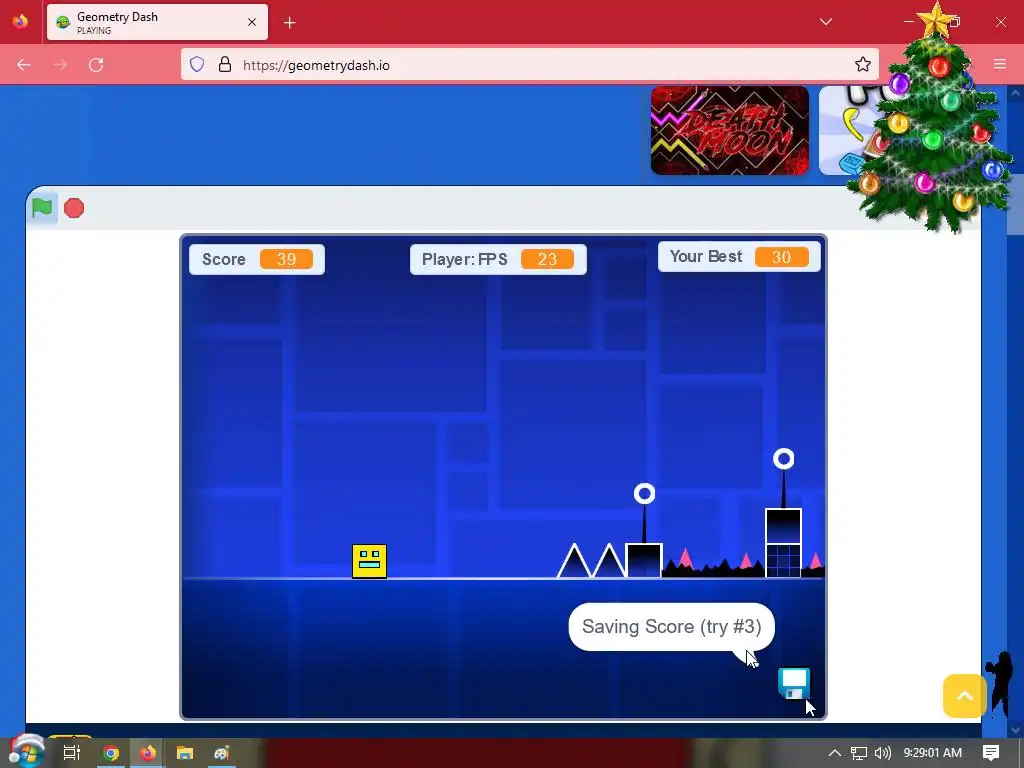Open the Firefox hamburger menu
This screenshot has width=1024, height=768.
click(1000, 64)
